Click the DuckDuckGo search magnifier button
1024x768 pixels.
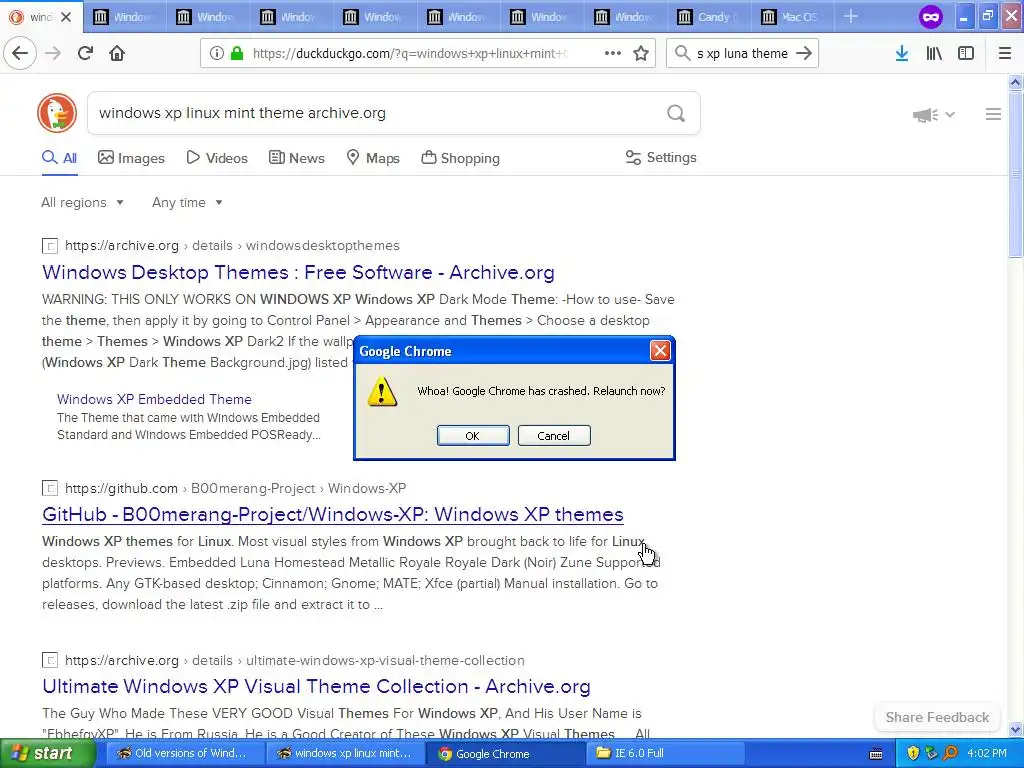676,114
